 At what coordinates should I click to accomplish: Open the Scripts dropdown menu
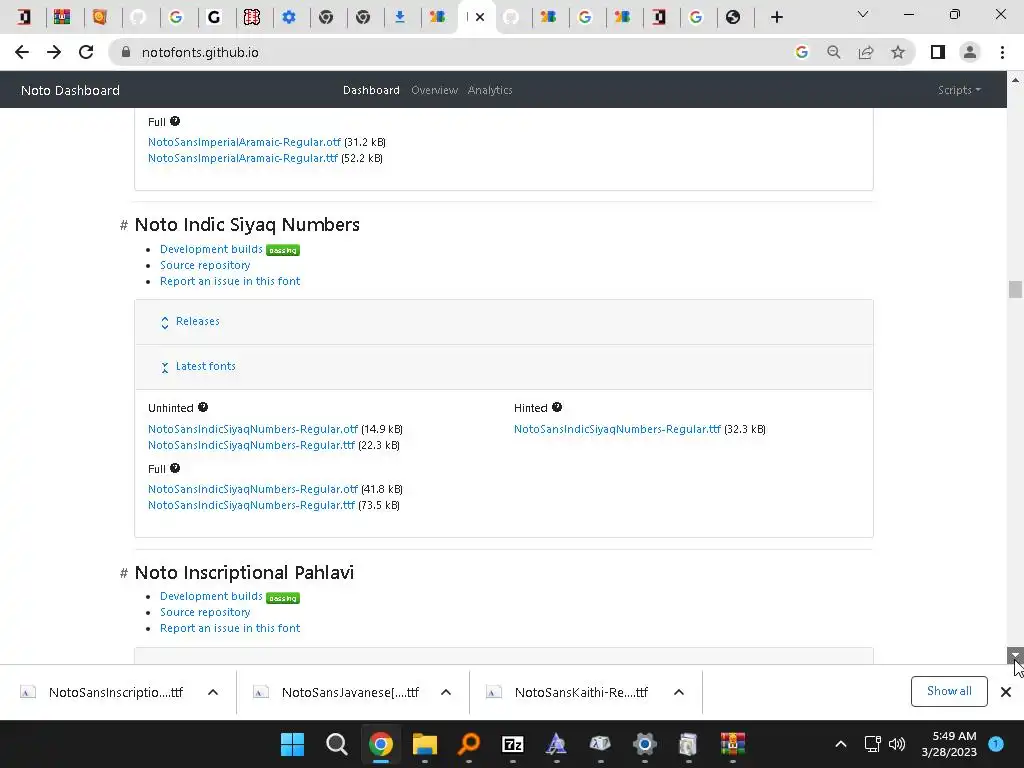[x=959, y=90]
